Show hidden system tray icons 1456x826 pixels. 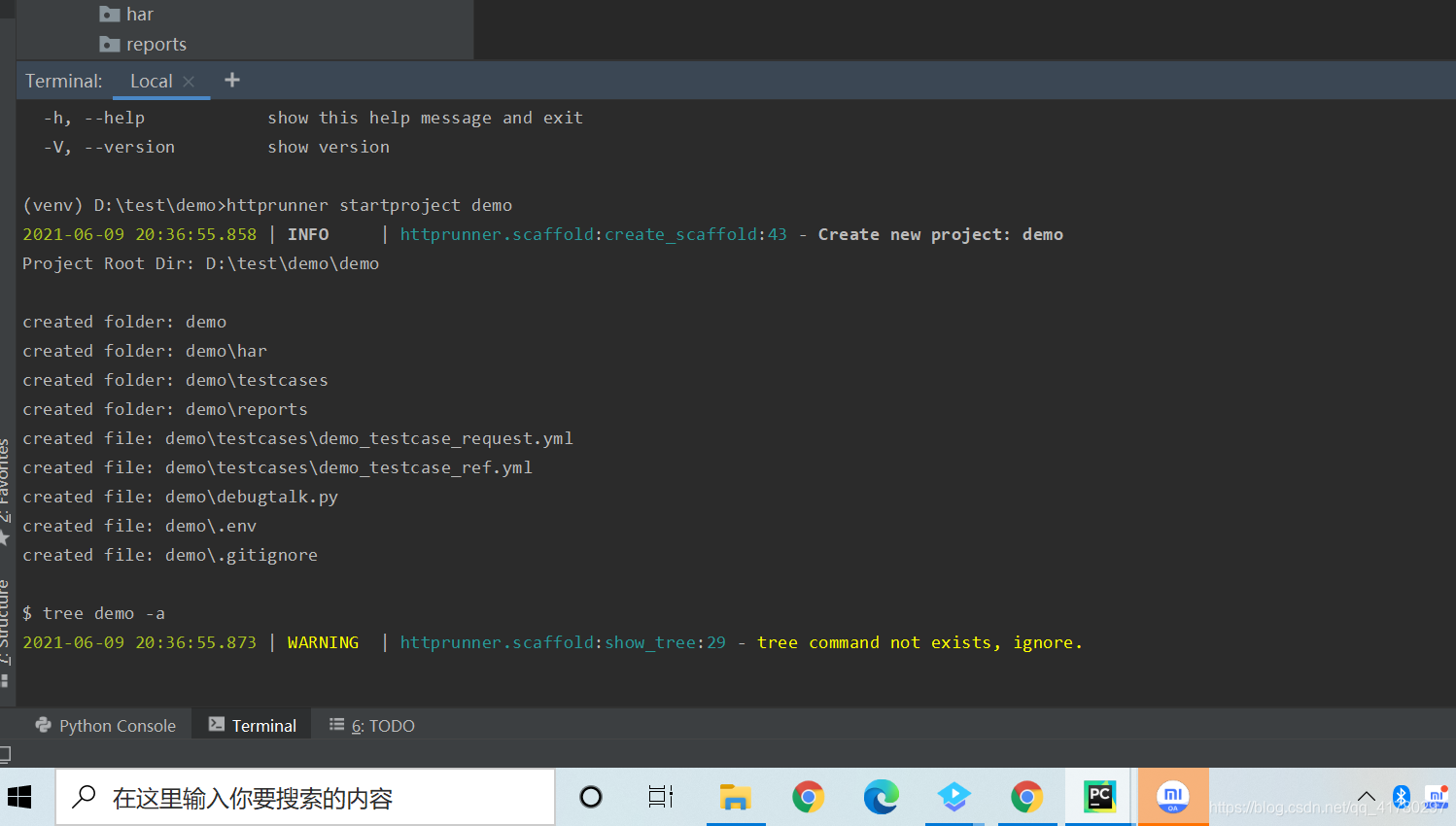[1366, 798]
